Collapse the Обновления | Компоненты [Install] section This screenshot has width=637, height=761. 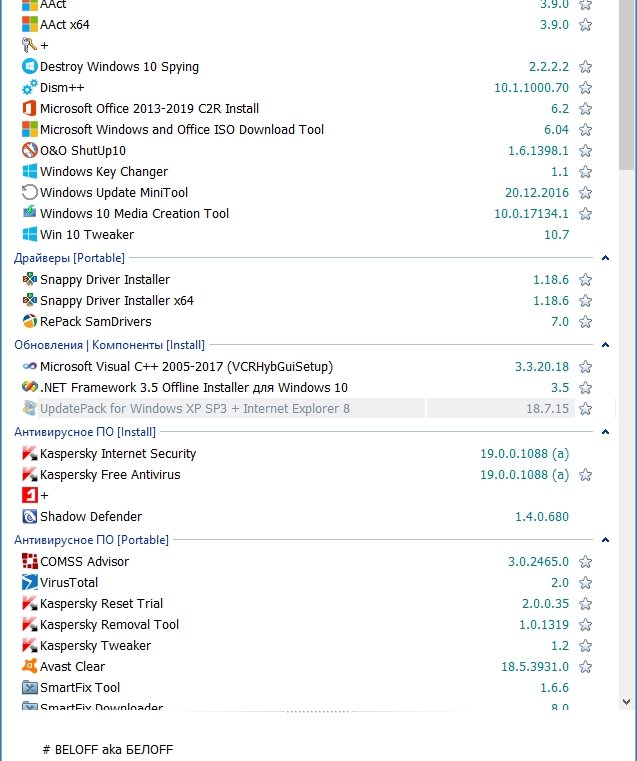(605, 345)
